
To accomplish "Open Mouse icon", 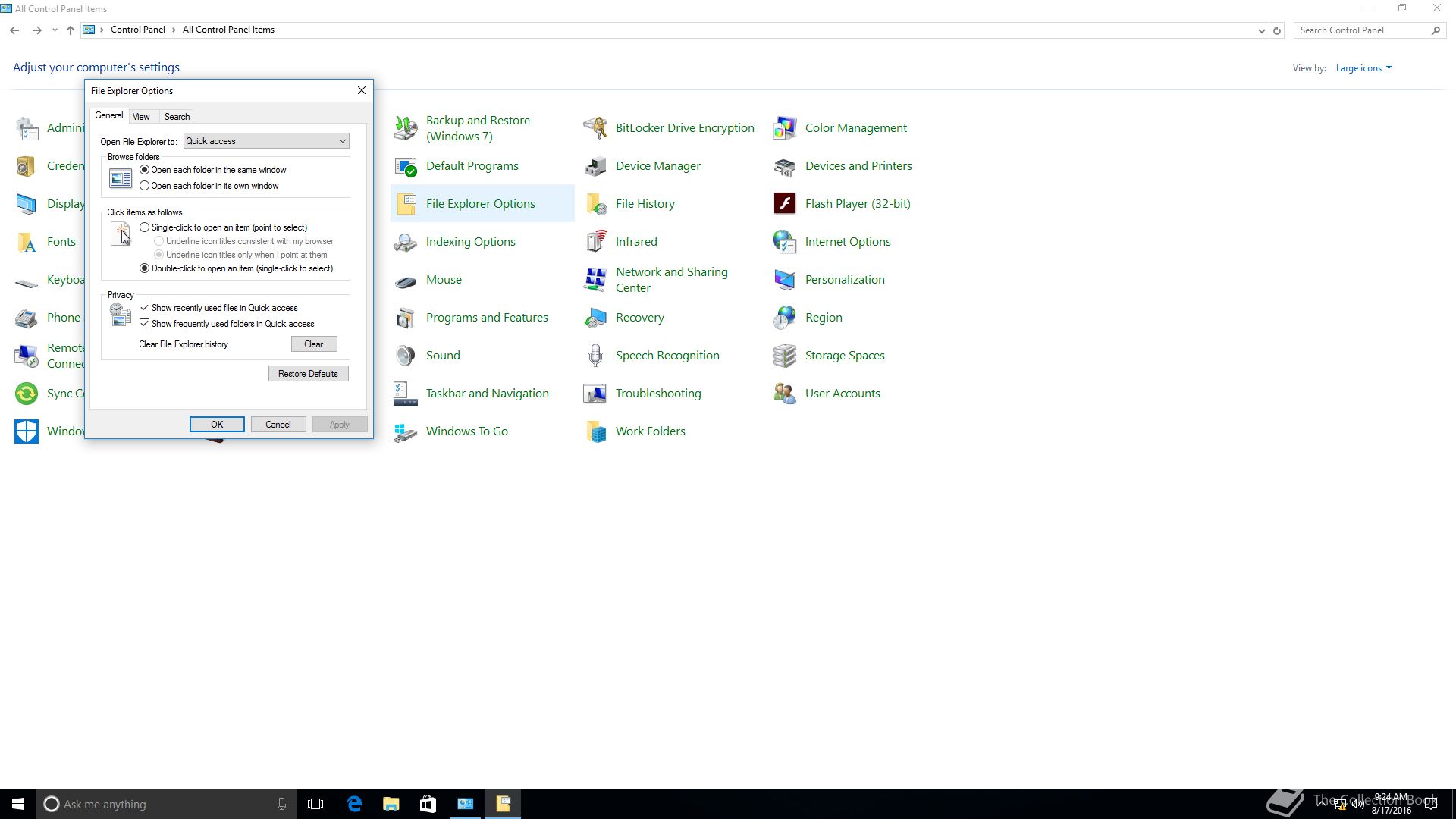I will pos(406,280).
